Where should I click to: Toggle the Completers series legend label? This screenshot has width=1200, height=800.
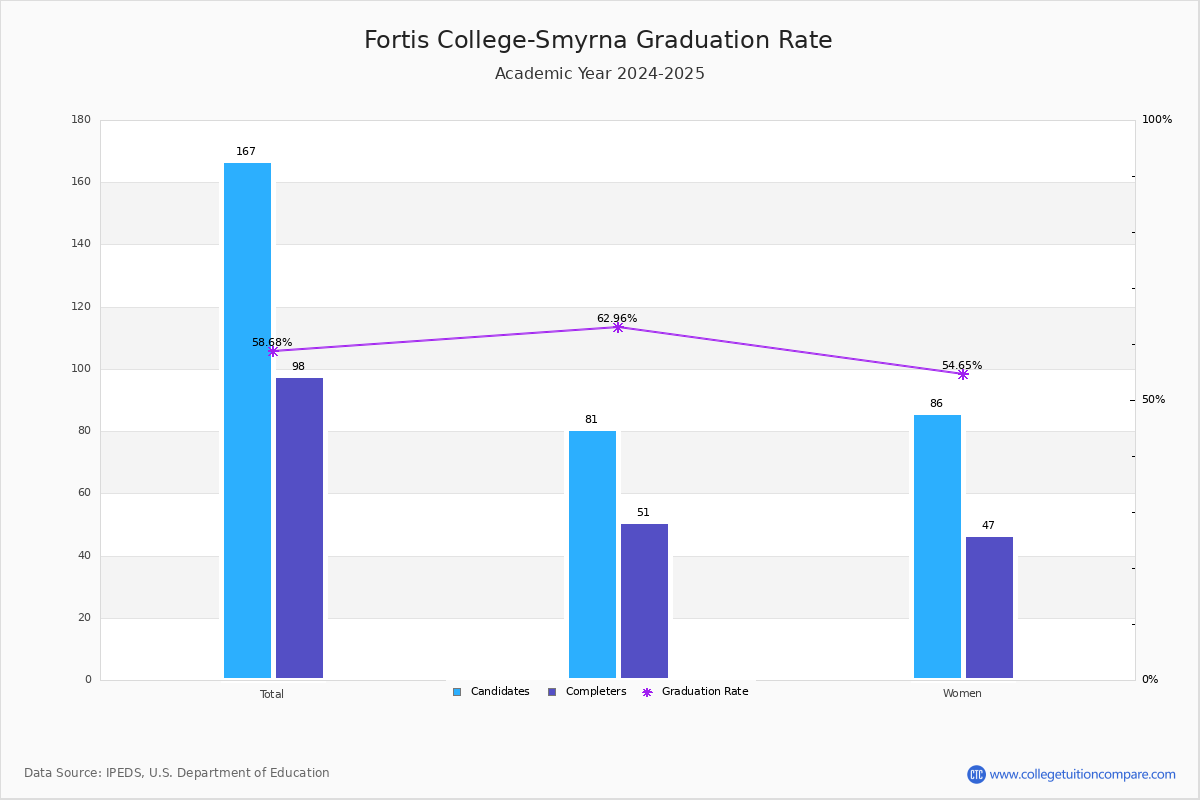coord(596,692)
